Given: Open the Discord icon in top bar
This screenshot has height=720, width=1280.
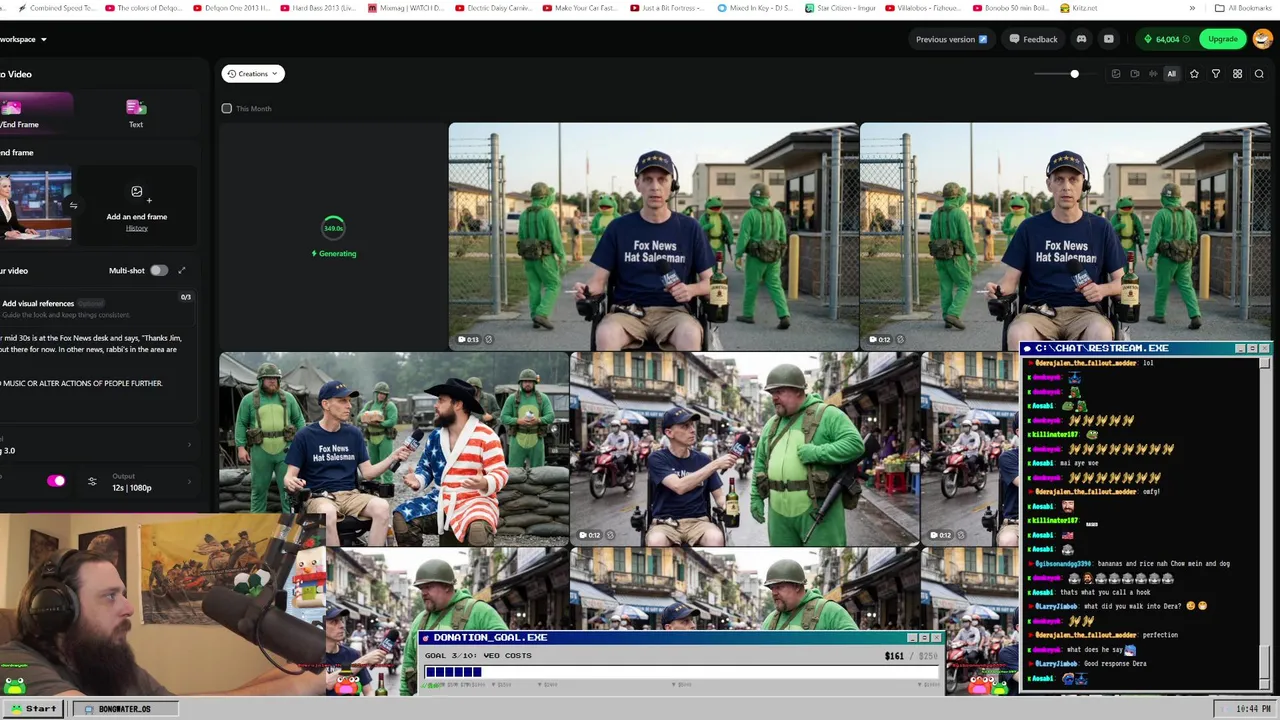Looking at the screenshot, I should pos(1081,39).
